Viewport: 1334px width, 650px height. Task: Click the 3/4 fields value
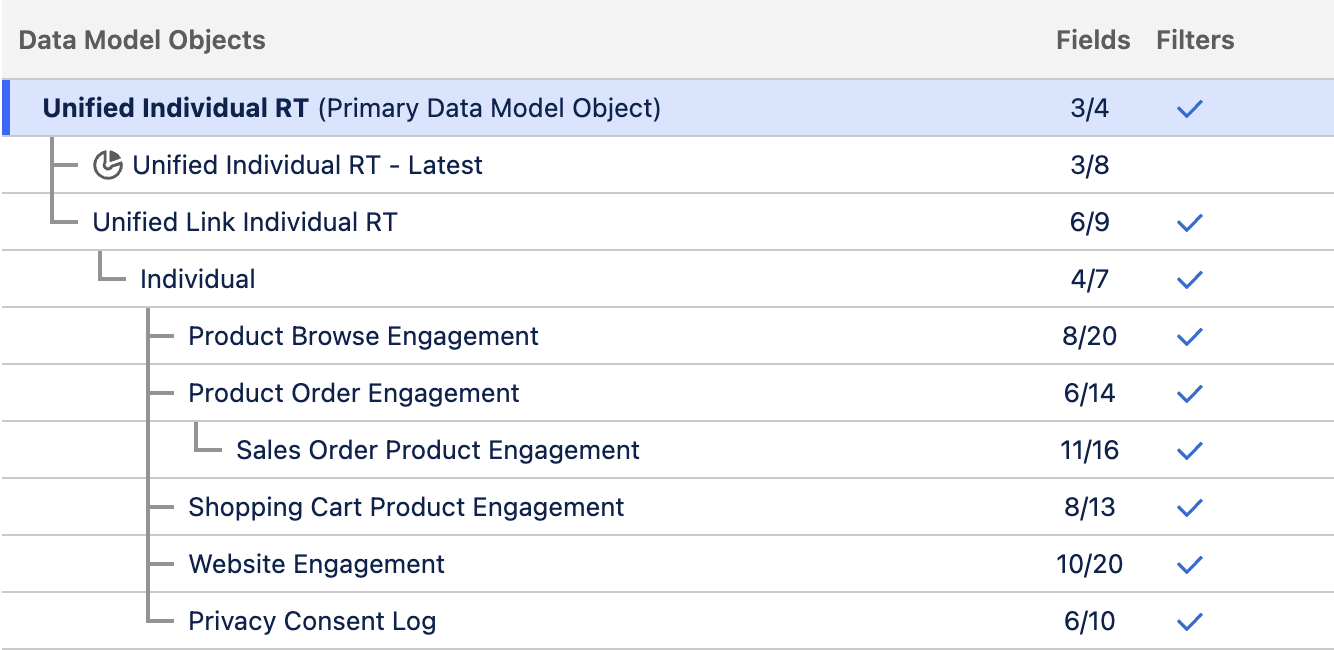coord(1090,108)
